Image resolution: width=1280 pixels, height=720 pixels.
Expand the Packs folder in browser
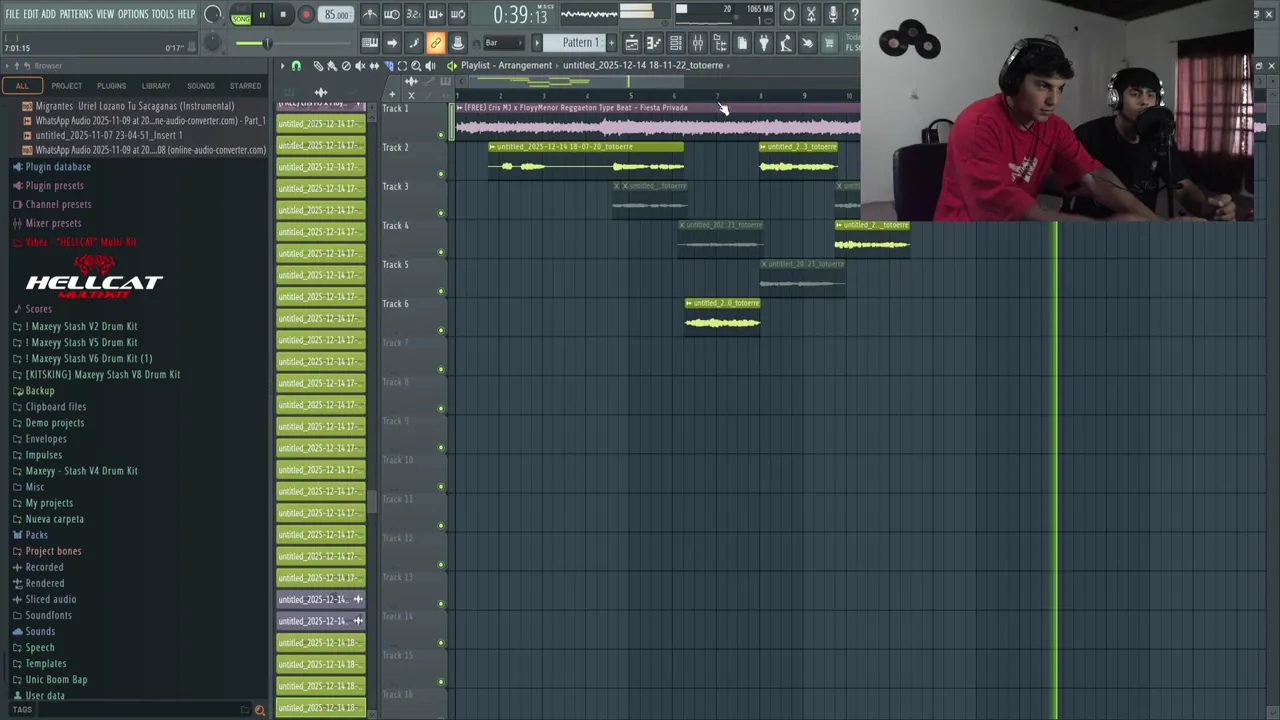(x=36, y=535)
